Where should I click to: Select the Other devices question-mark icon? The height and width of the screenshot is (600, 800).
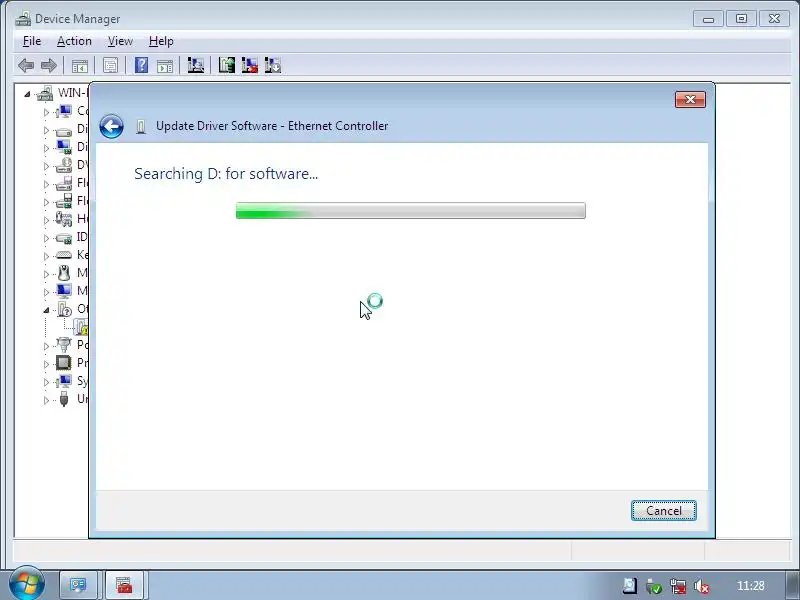(x=64, y=309)
